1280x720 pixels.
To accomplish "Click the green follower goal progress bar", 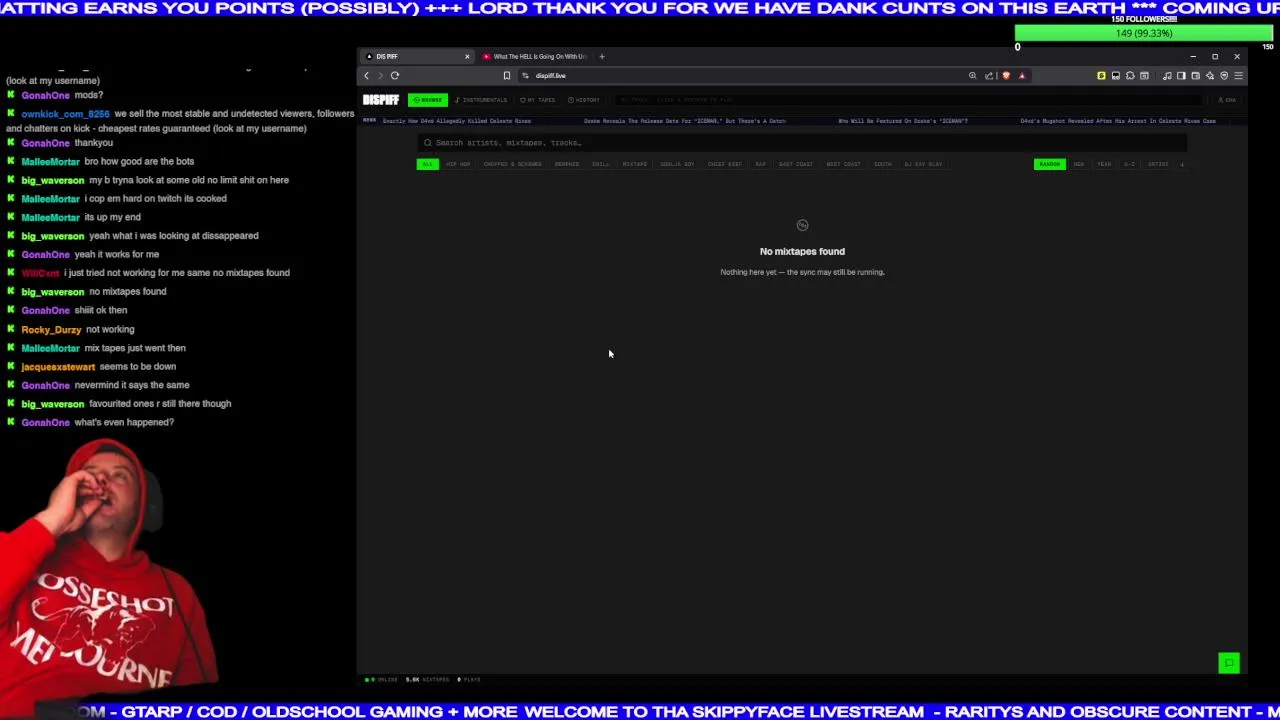I will [x=1144, y=33].
